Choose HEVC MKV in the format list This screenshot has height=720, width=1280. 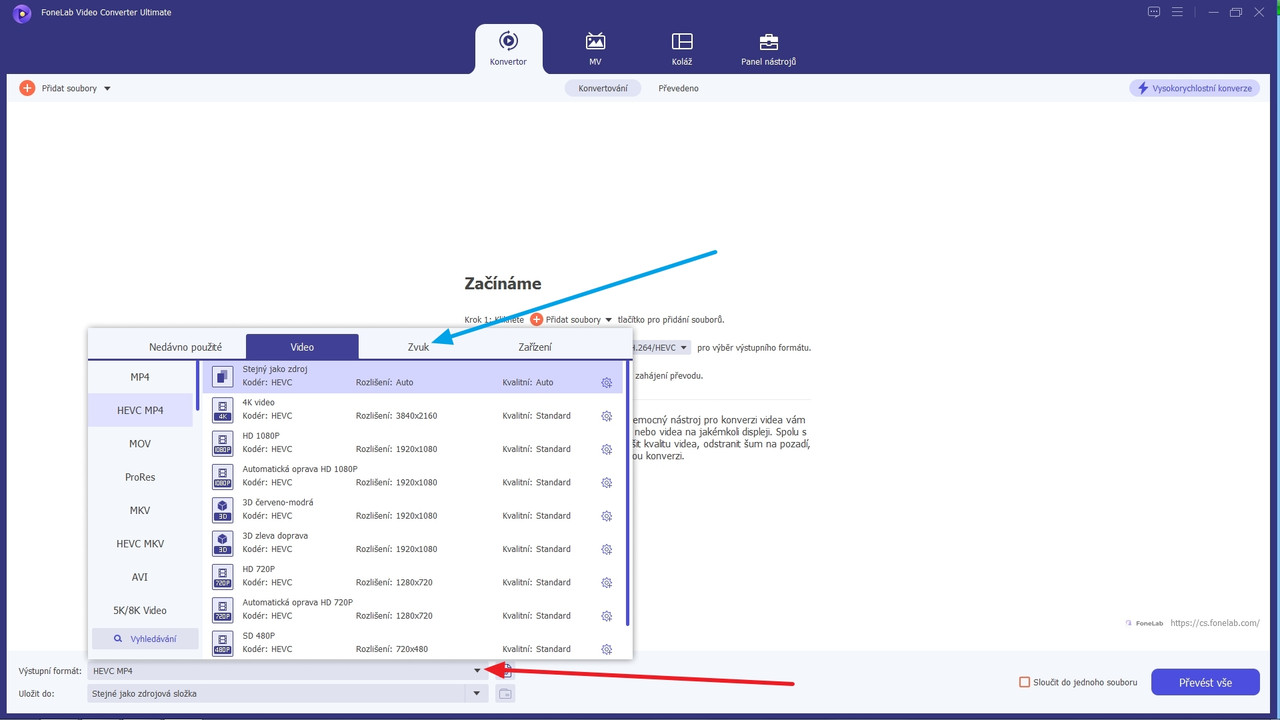(x=140, y=543)
